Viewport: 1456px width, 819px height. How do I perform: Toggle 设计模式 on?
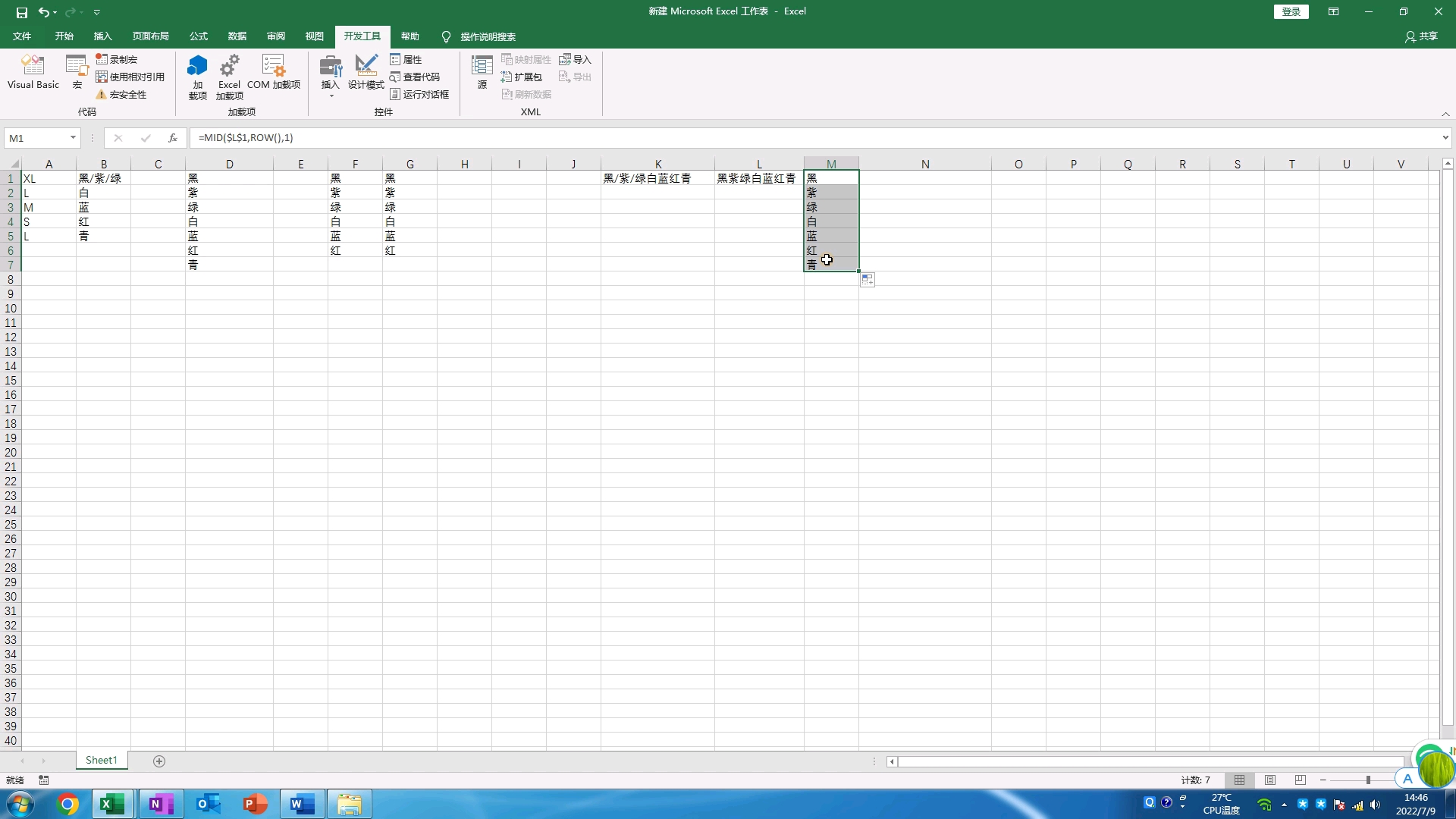pyautogui.click(x=365, y=76)
